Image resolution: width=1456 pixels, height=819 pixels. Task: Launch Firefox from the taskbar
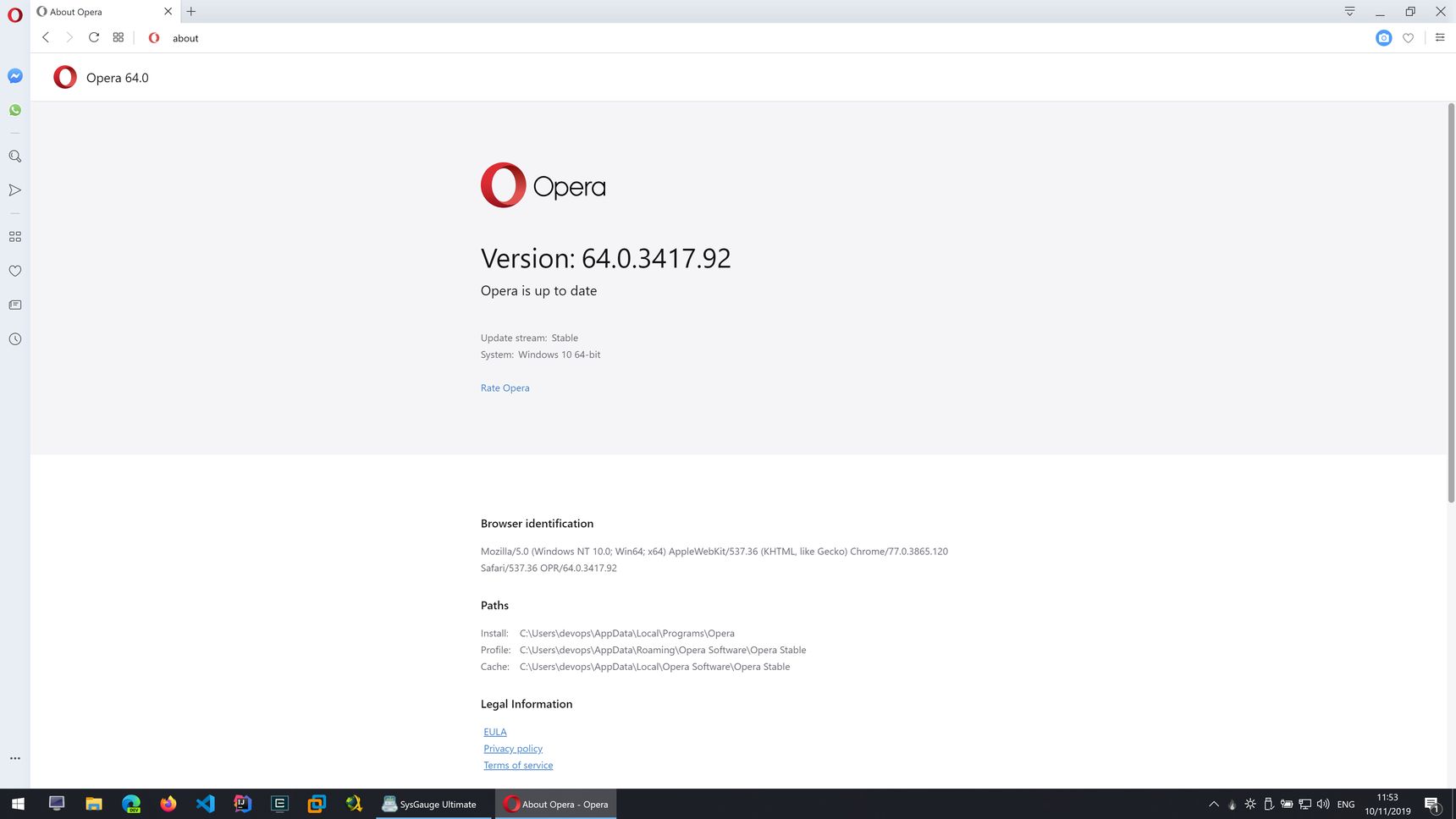point(168,804)
